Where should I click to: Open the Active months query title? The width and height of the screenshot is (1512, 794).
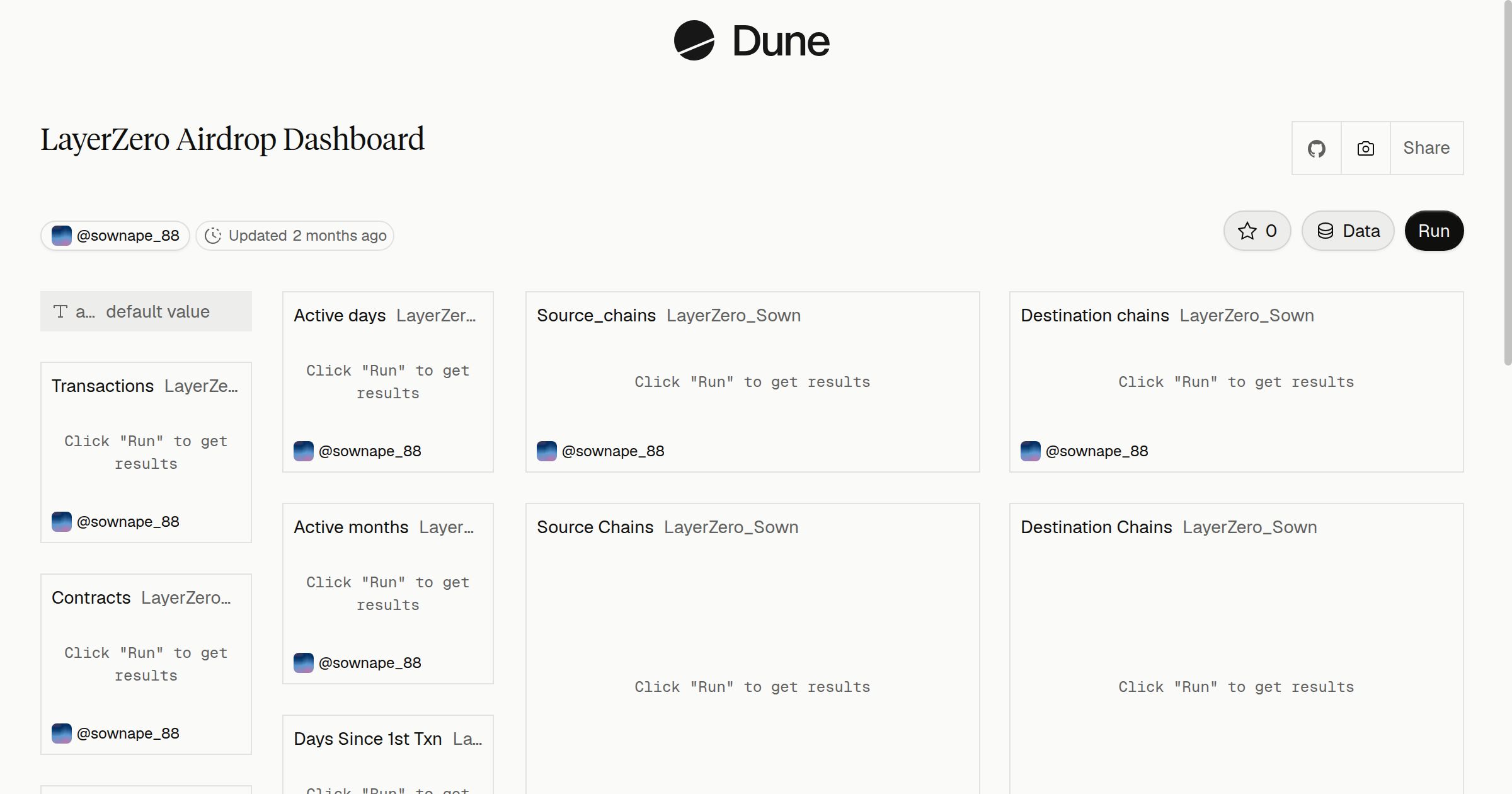tap(351, 527)
